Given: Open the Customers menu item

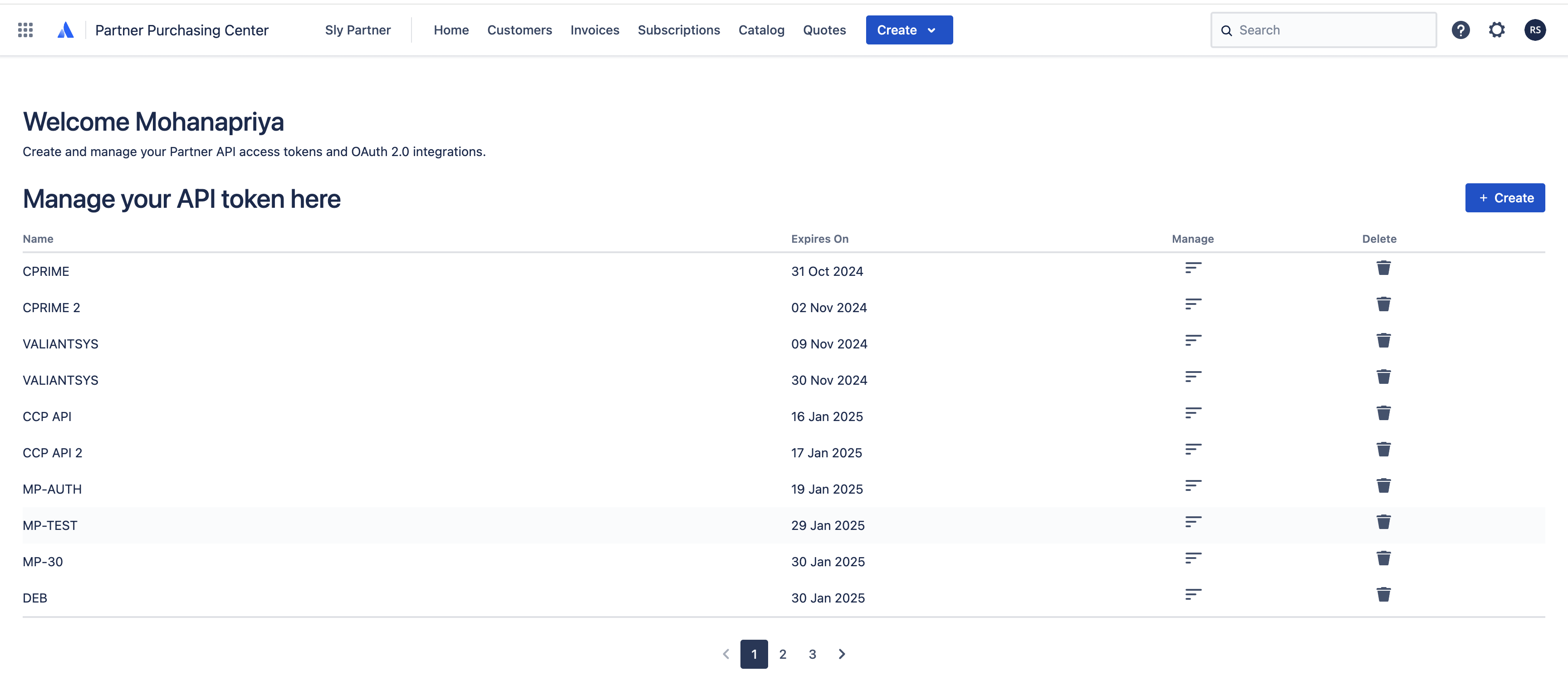Looking at the screenshot, I should 519,30.
